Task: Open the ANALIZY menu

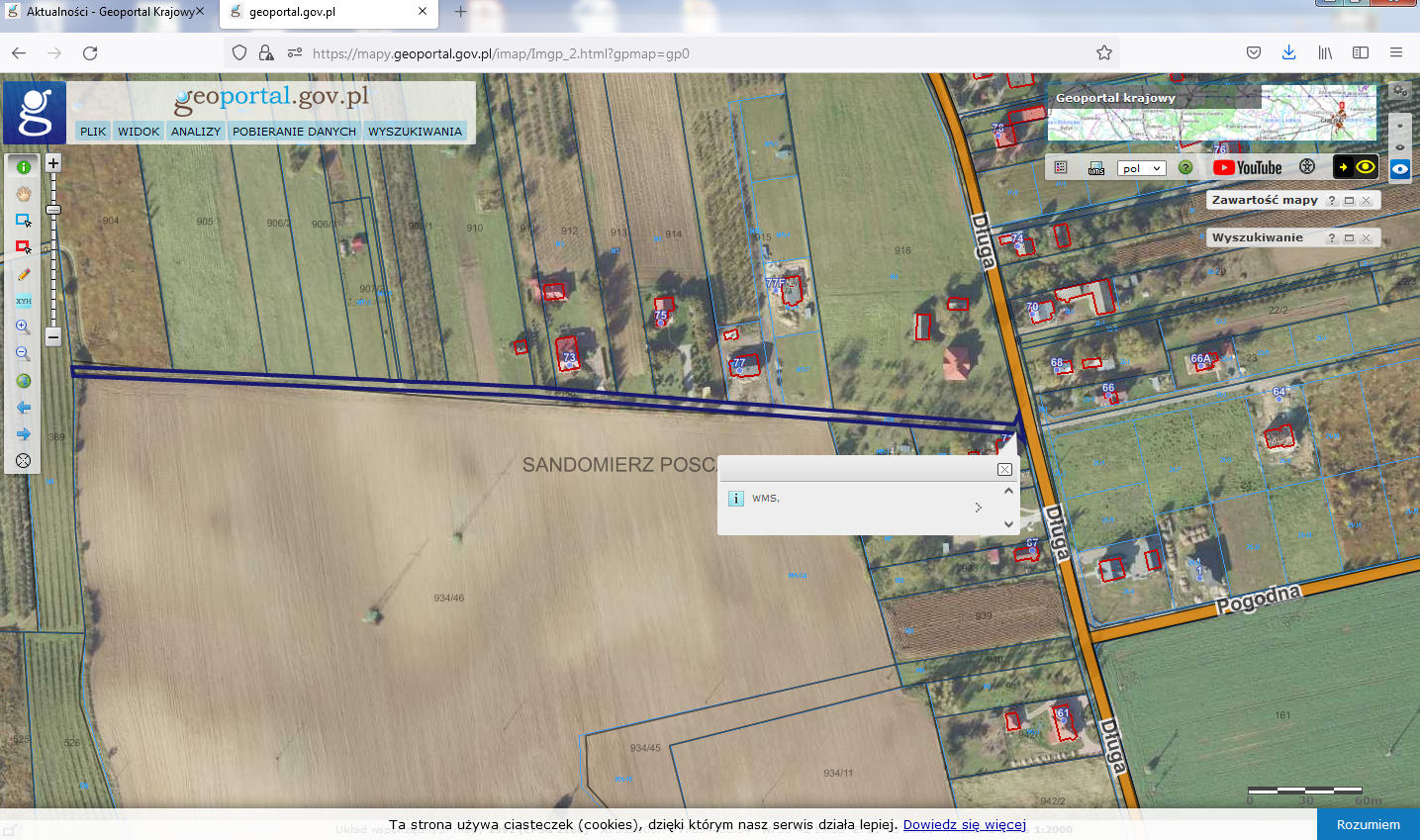Action: (x=196, y=132)
